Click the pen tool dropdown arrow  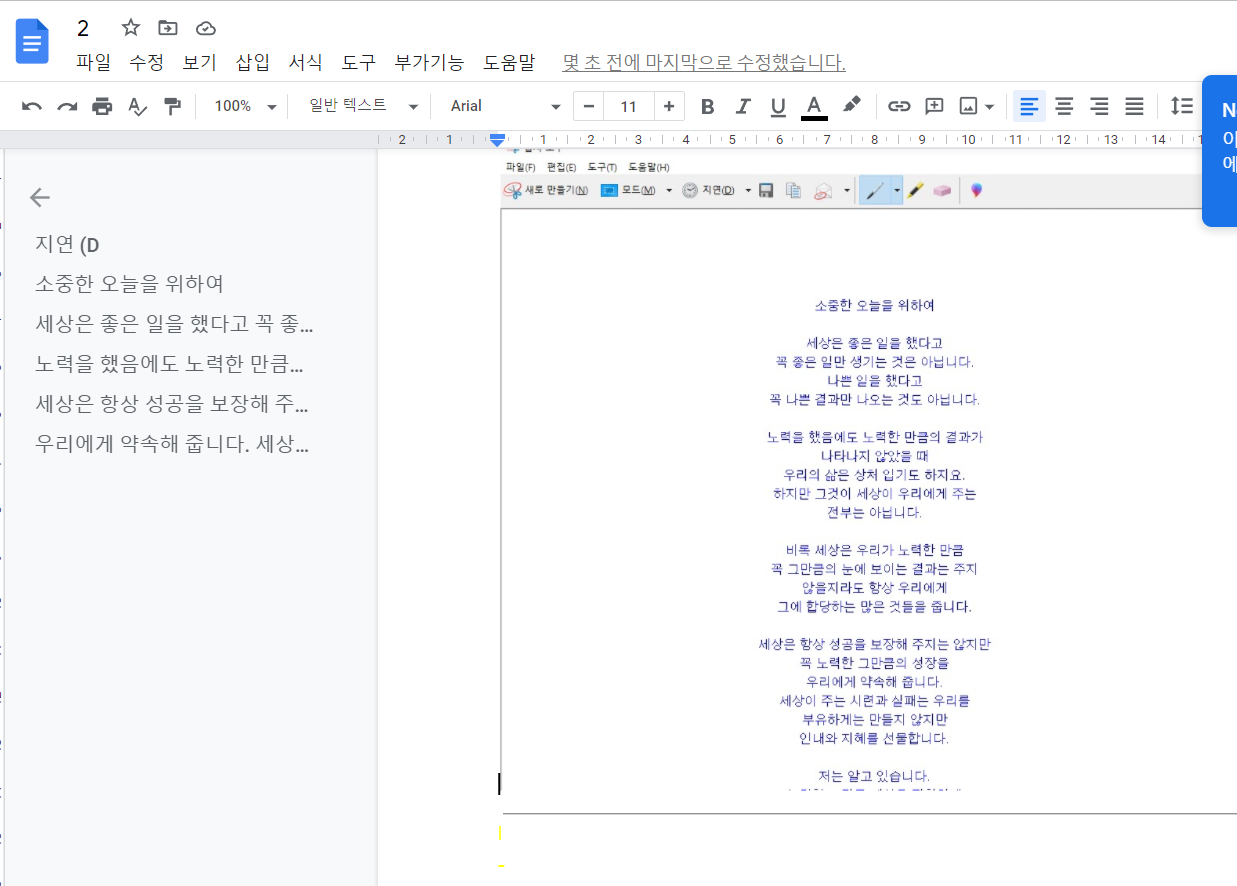[x=897, y=190]
